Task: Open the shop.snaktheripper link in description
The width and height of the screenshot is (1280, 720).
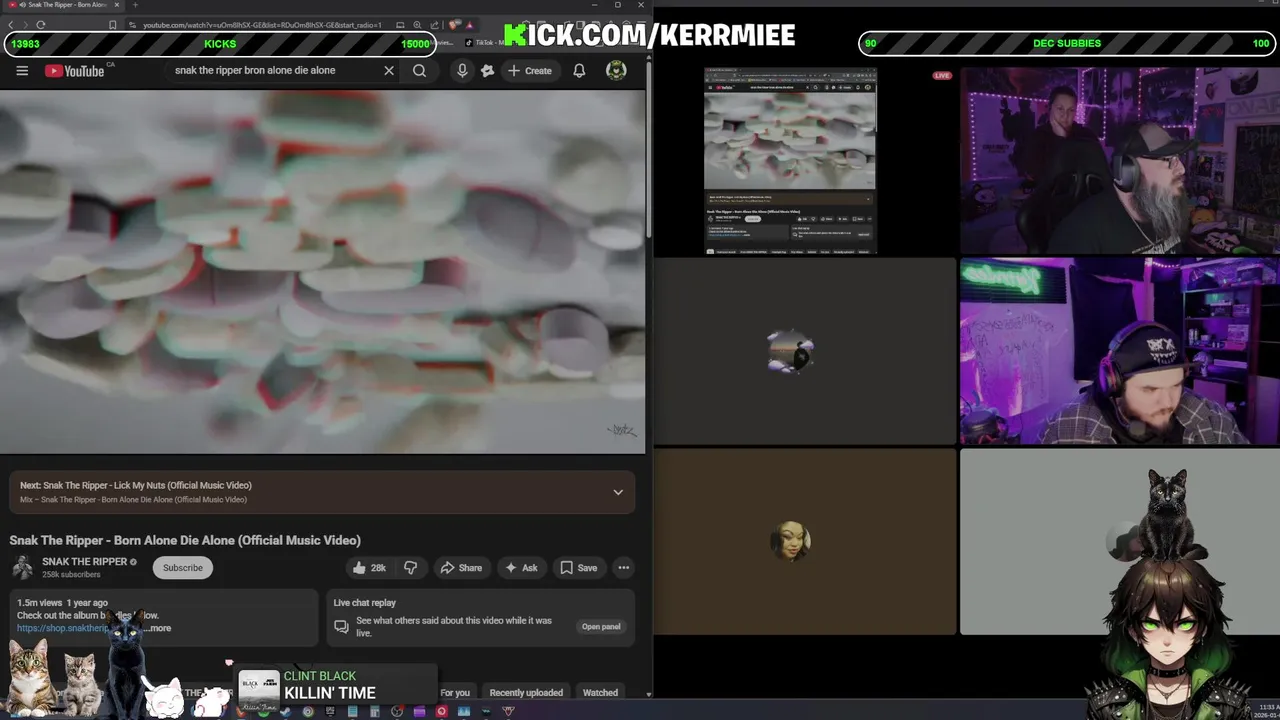Action: [62, 628]
